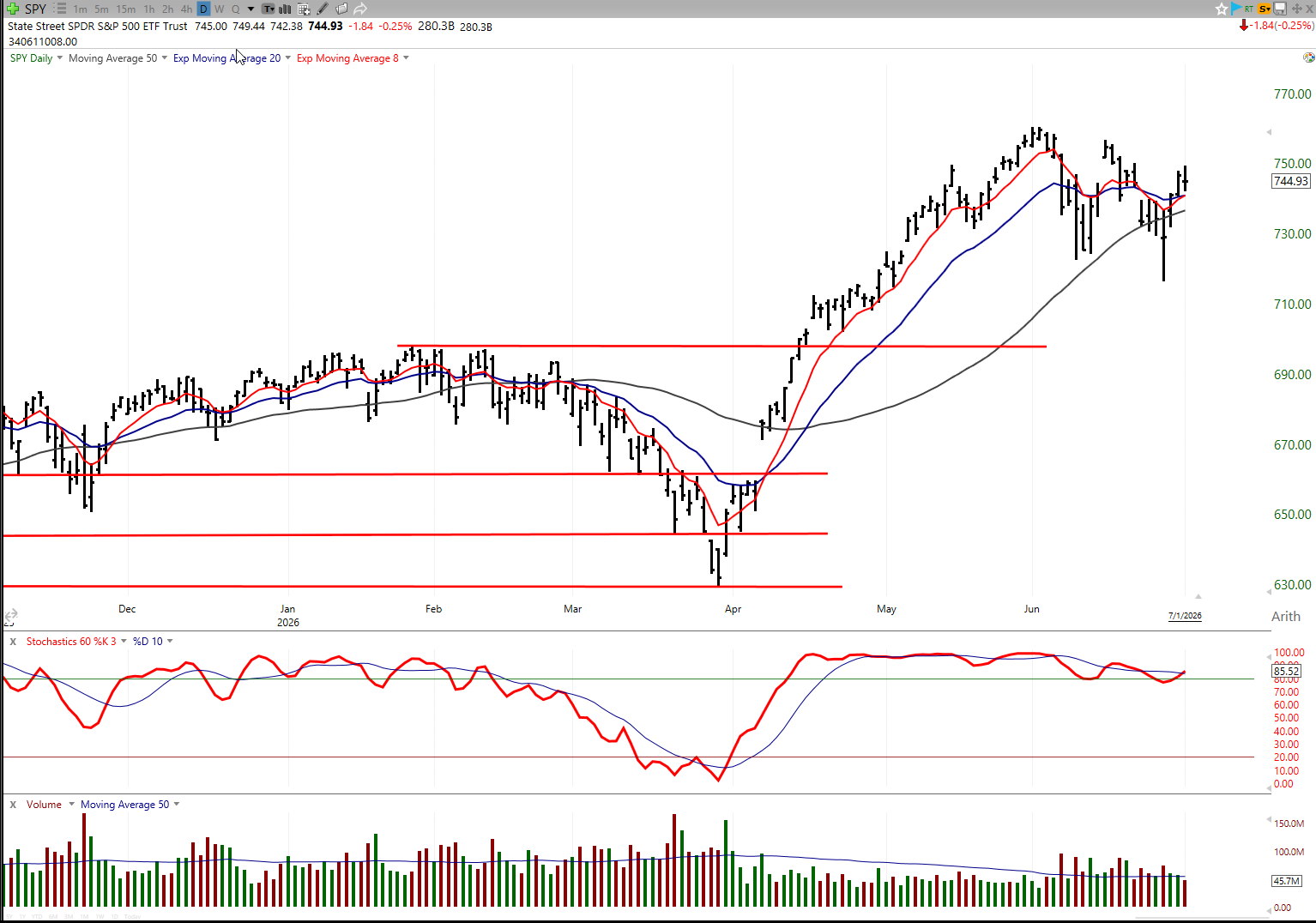The image size is (1316, 923).
Task: Close the SPY chart window
Action: [x=1309, y=9]
